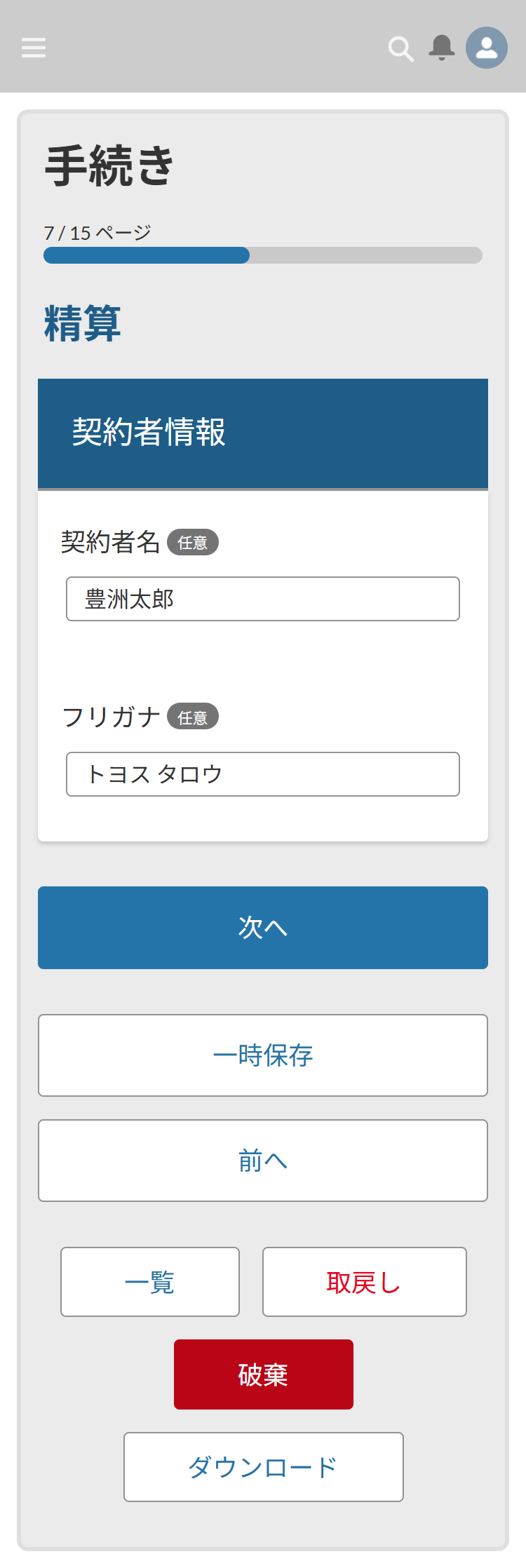Image resolution: width=526 pixels, height=1568 pixels.
Task: Collapse the 契約者情報 section header
Action: pos(263,433)
